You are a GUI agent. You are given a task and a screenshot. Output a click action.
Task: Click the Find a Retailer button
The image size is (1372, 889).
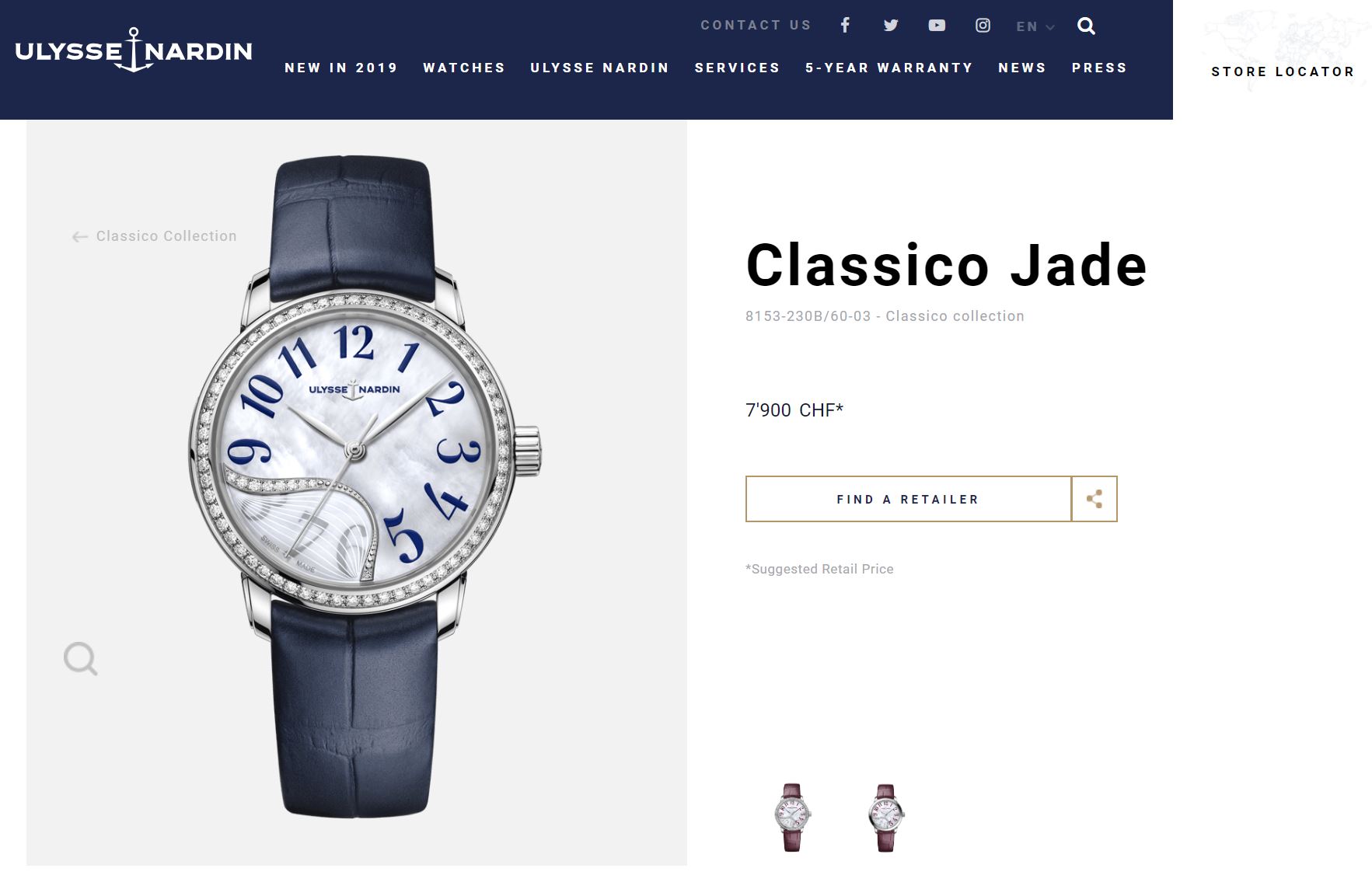tap(908, 499)
